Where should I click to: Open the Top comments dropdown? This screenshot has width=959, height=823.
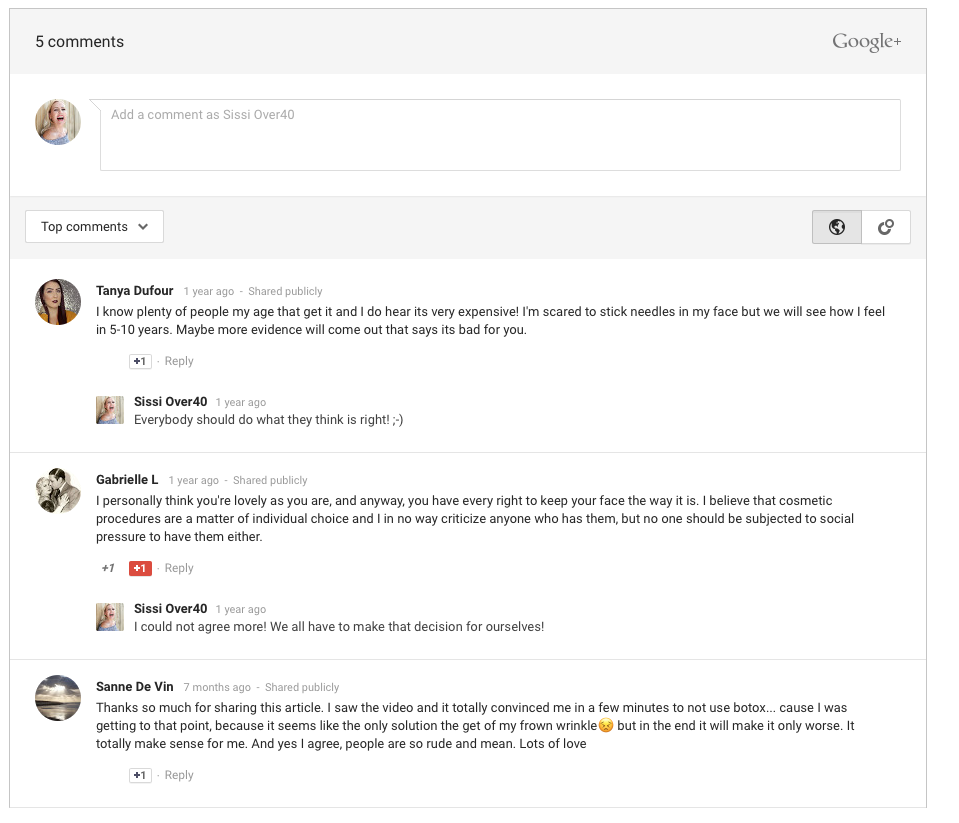tap(94, 227)
